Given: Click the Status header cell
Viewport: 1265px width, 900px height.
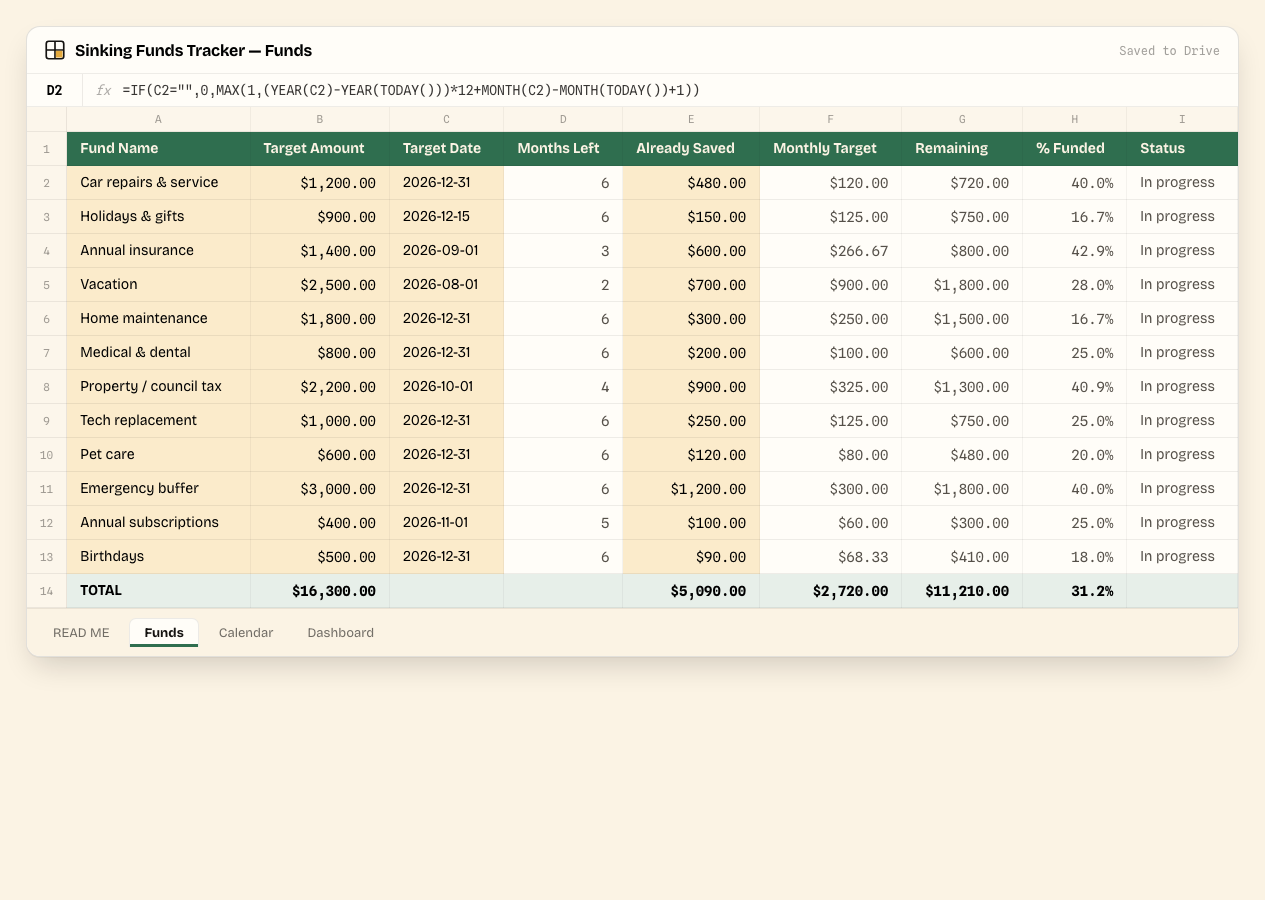Looking at the screenshot, I should [x=1182, y=149].
